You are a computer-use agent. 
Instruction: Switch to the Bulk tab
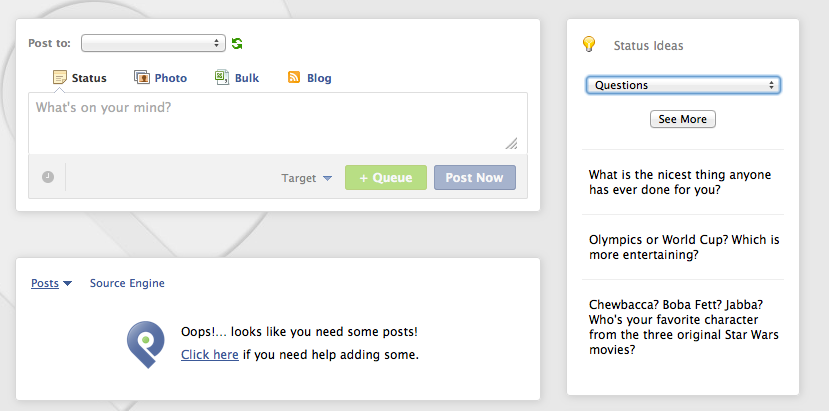(x=247, y=78)
